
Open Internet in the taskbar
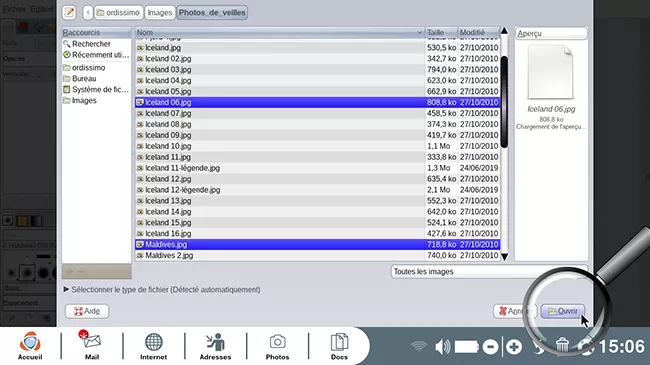(153, 346)
